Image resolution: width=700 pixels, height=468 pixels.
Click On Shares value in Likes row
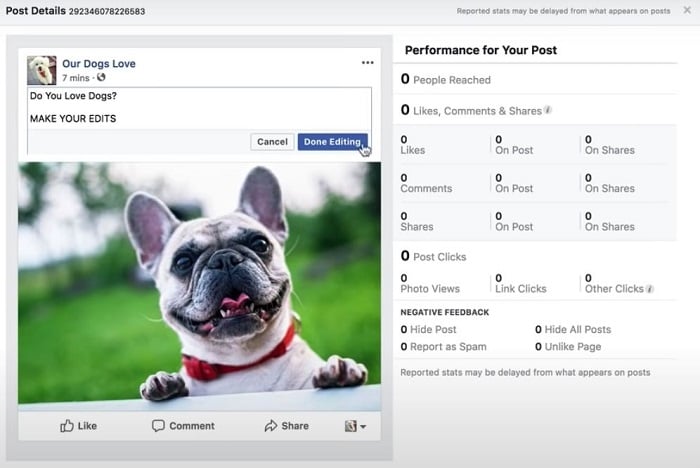(x=610, y=145)
